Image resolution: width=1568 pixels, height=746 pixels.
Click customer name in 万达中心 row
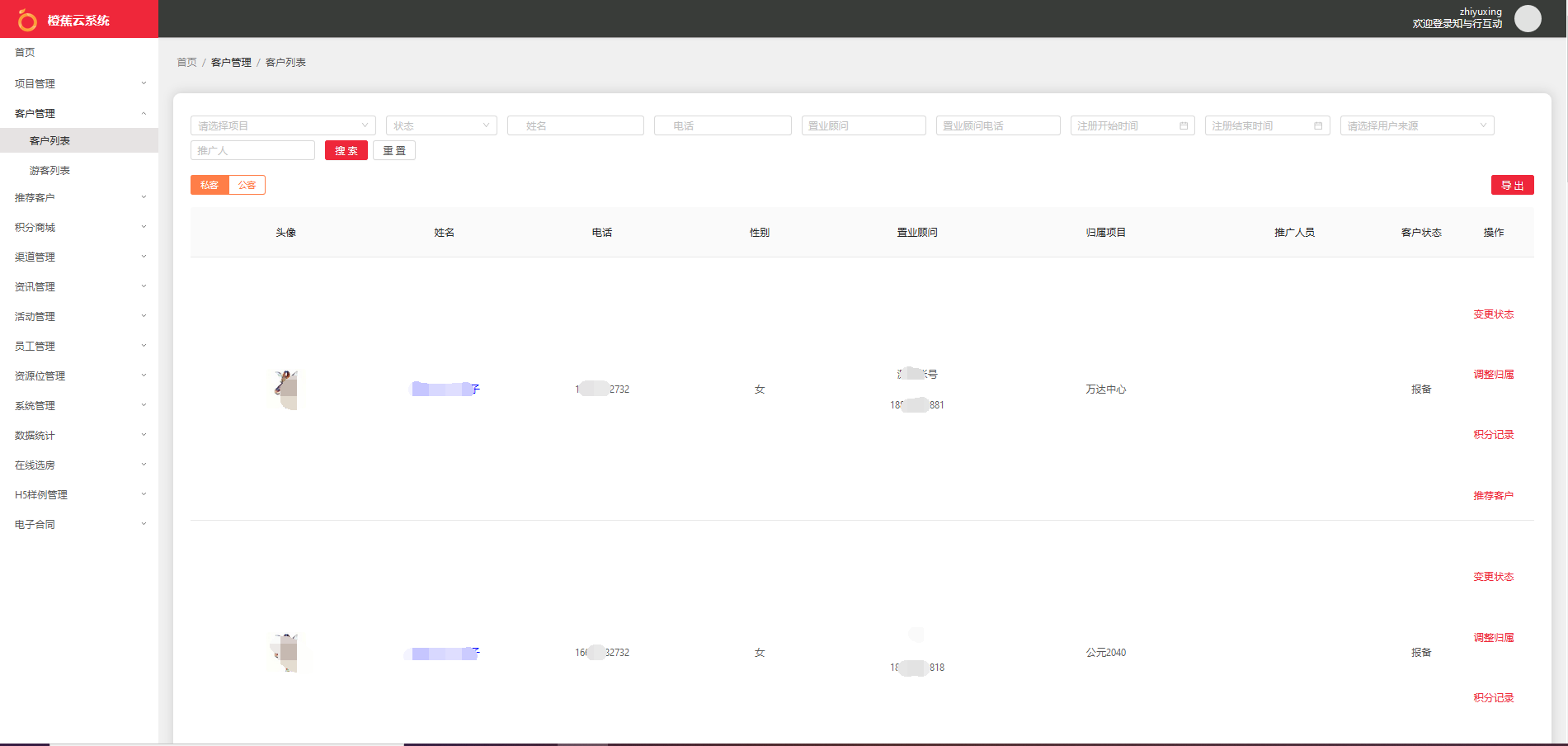(445, 390)
